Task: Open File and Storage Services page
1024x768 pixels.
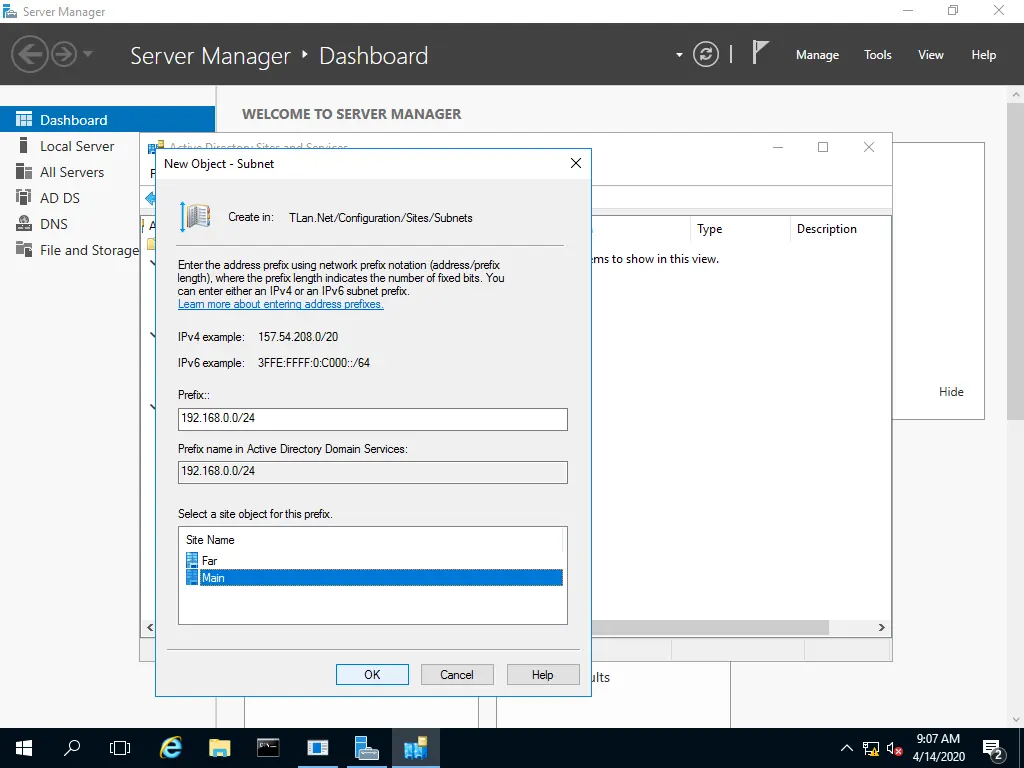Action: [x=77, y=250]
